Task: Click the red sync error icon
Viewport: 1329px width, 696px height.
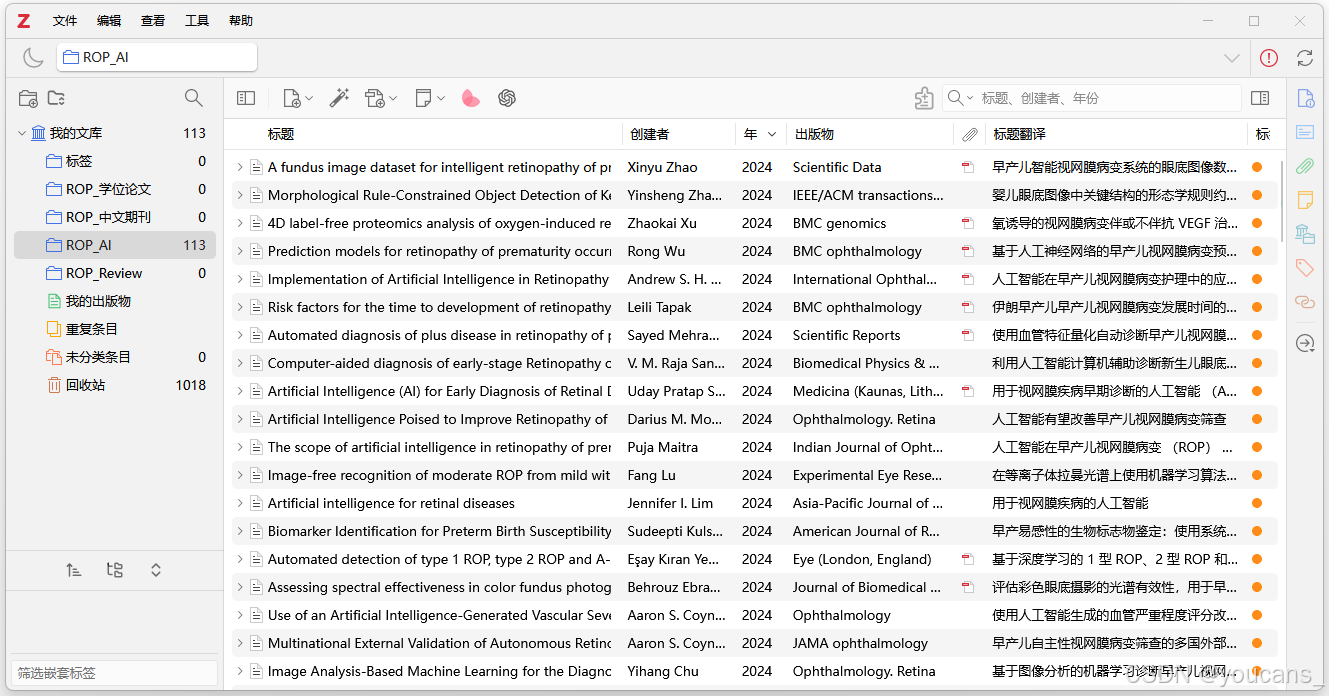Action: [1269, 58]
